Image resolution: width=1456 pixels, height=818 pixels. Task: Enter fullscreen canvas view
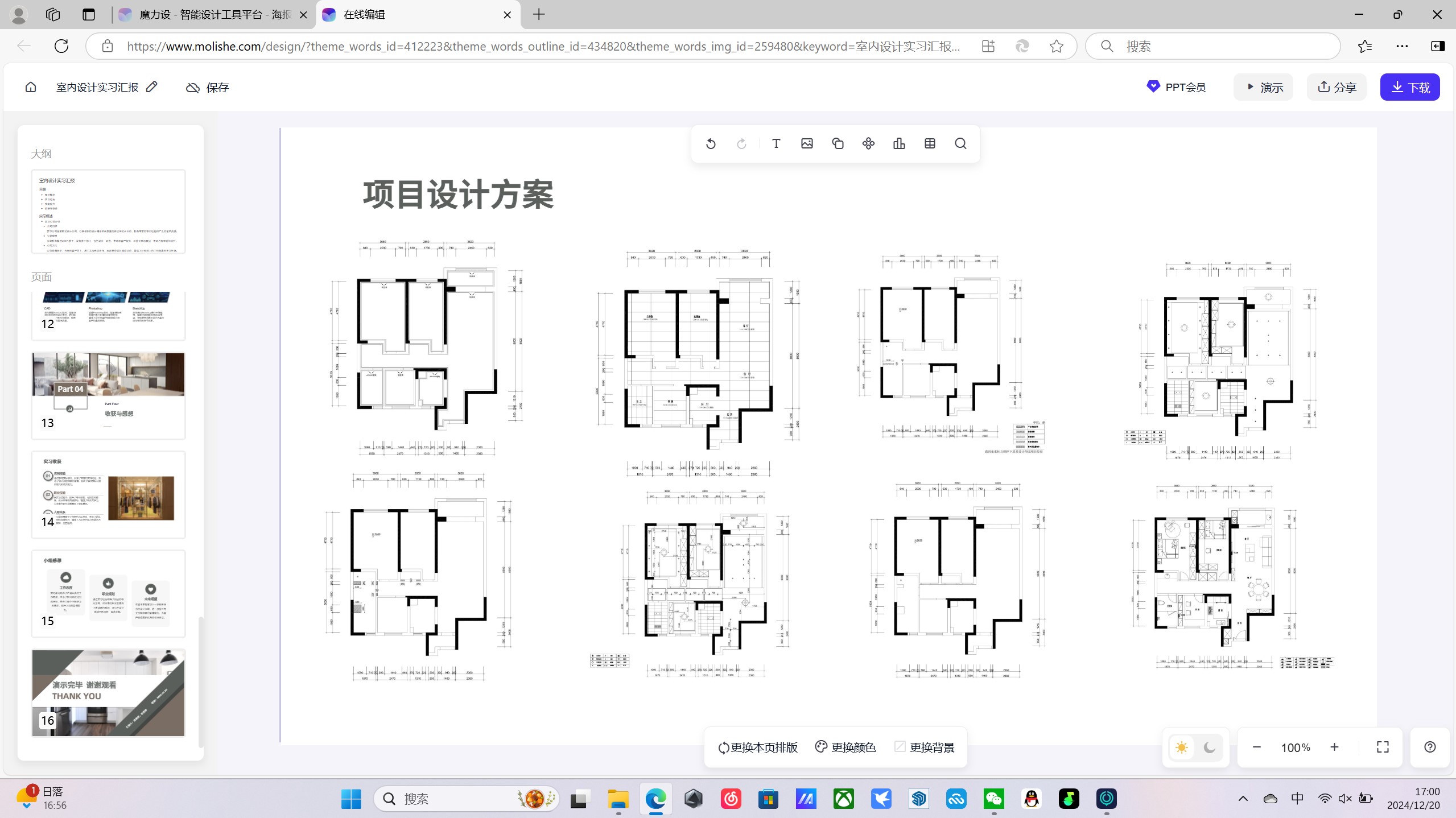tap(1383, 747)
